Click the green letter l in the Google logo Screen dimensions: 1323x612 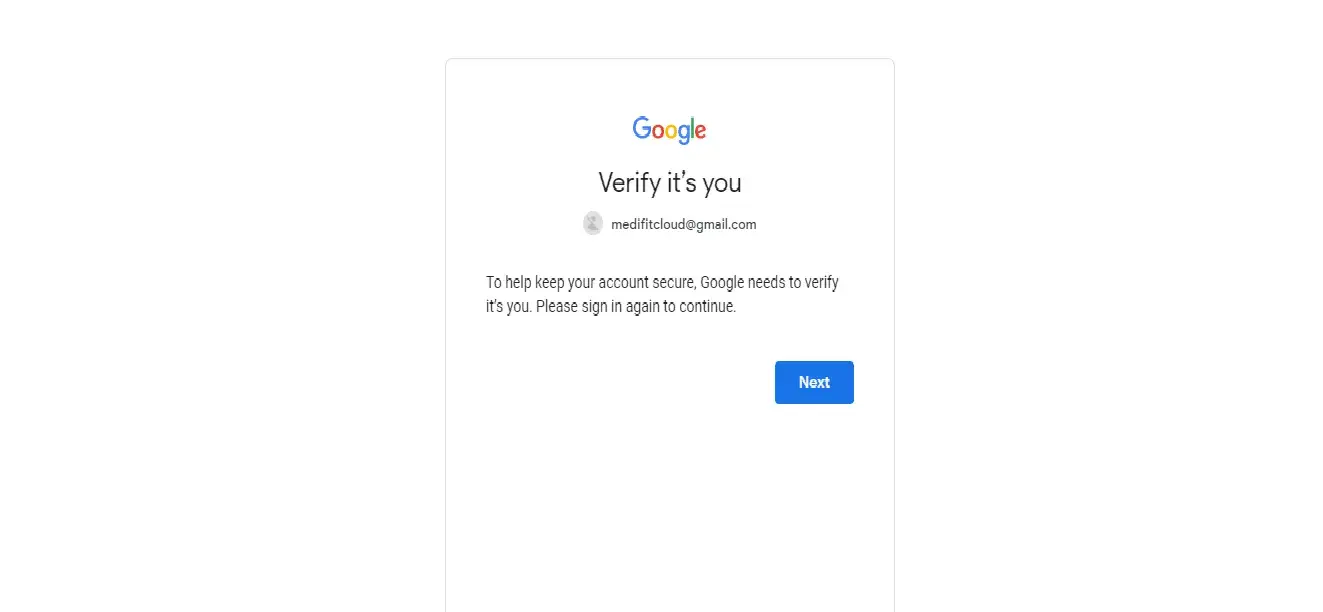693,128
